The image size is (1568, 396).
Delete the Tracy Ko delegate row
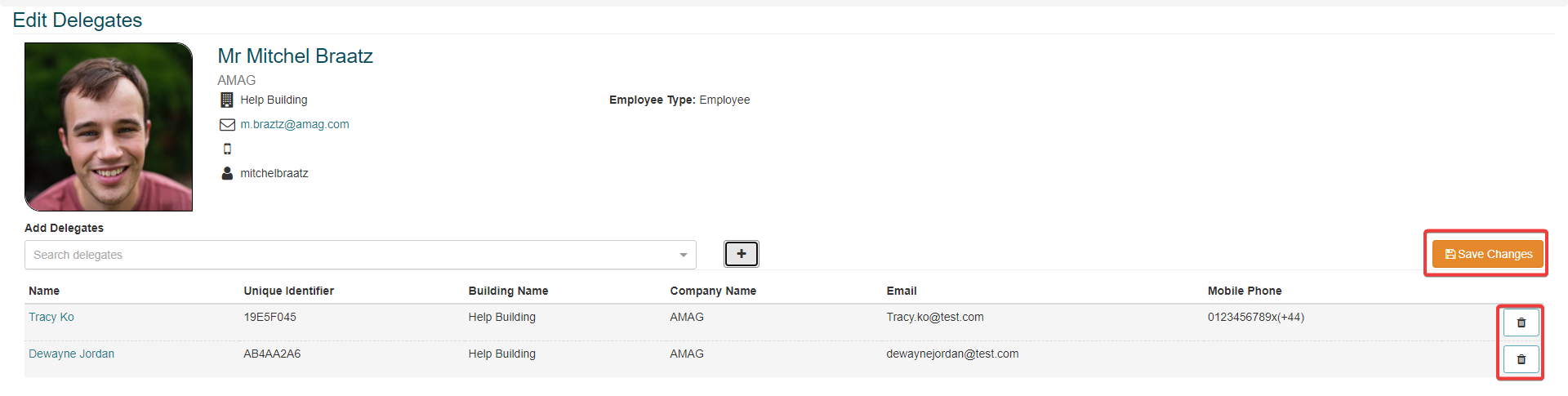(1521, 323)
